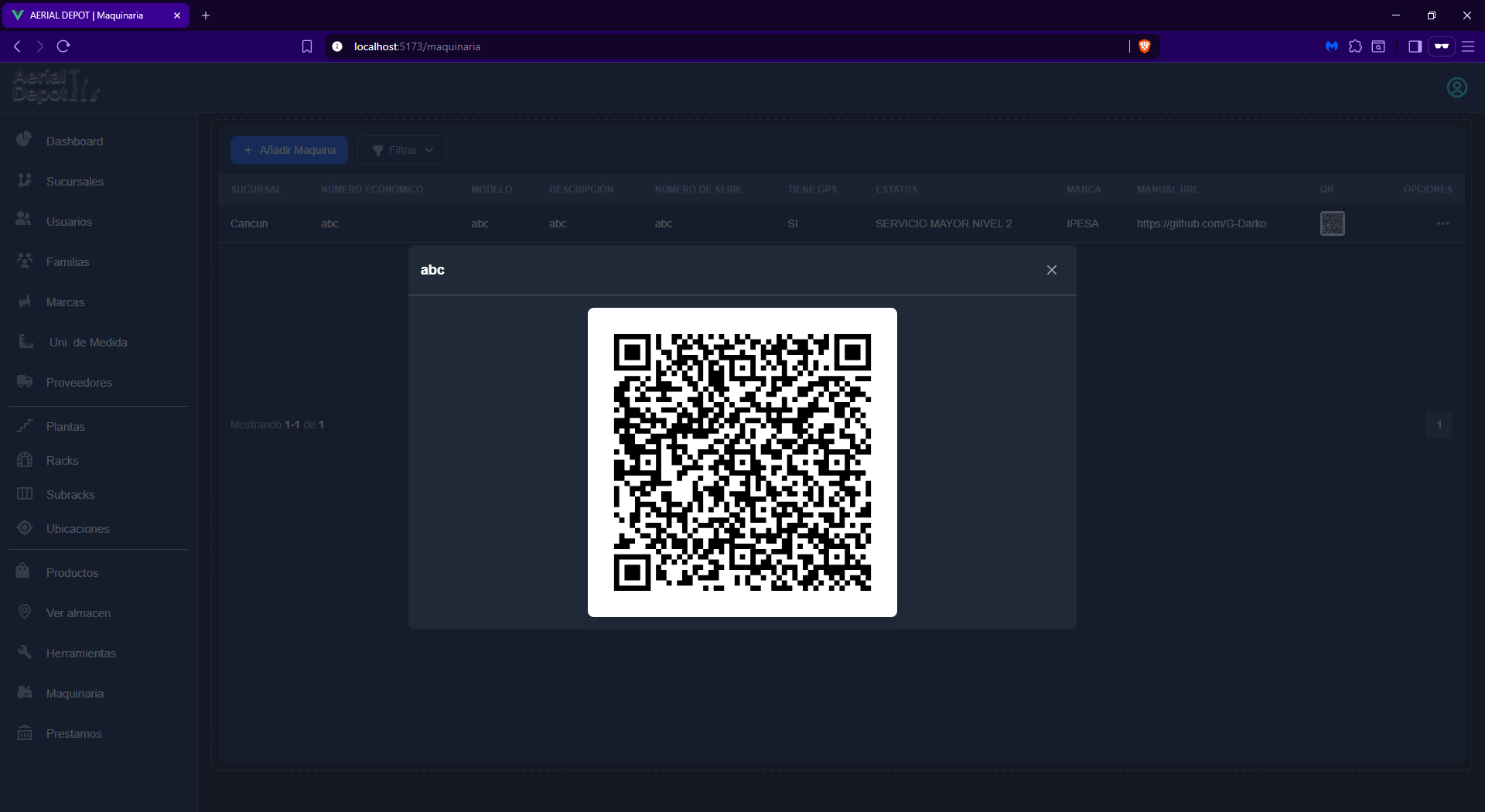This screenshot has height=812, width=1485.
Task: Select Subracks in sidebar
Action: (70, 495)
